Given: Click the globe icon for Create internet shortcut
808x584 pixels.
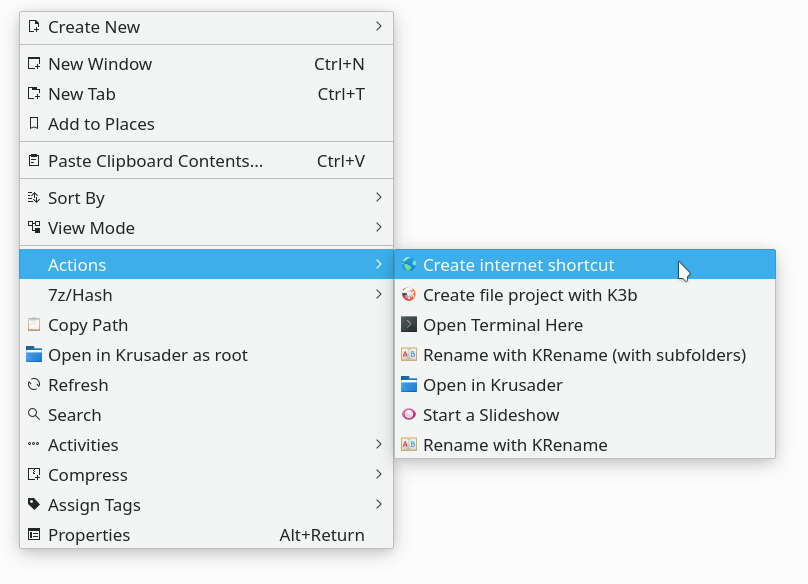Looking at the screenshot, I should [x=409, y=264].
